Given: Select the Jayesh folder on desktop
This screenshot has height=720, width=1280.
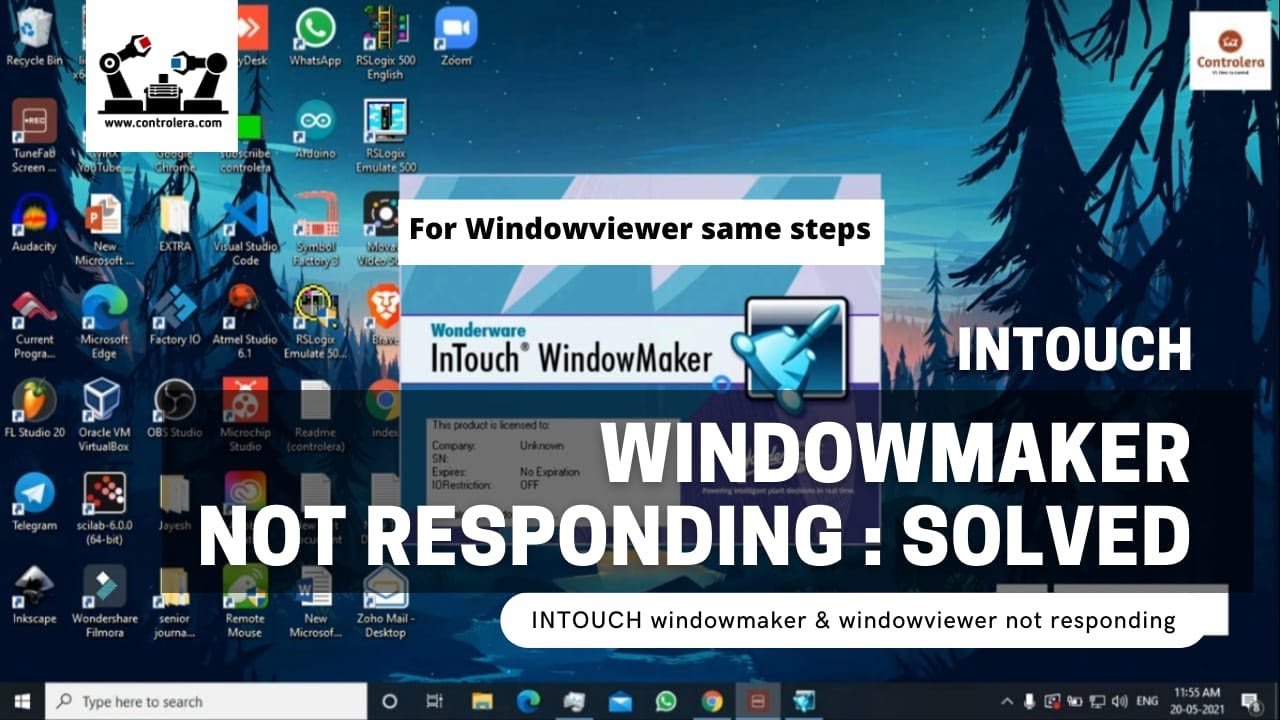Looking at the screenshot, I should (x=175, y=502).
